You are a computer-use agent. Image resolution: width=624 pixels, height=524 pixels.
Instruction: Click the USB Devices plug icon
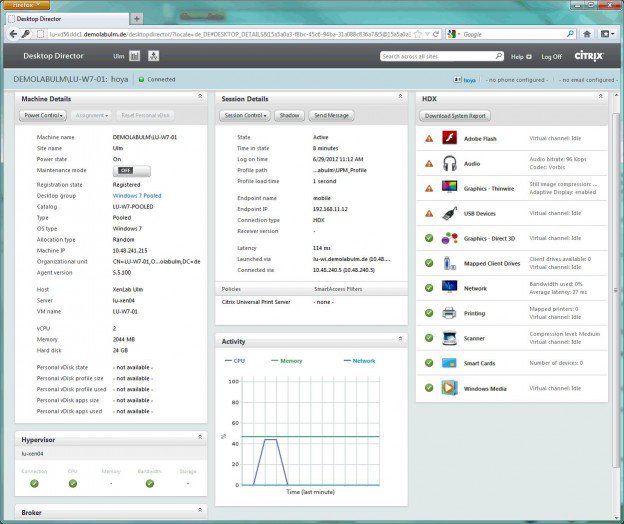tap(450, 213)
